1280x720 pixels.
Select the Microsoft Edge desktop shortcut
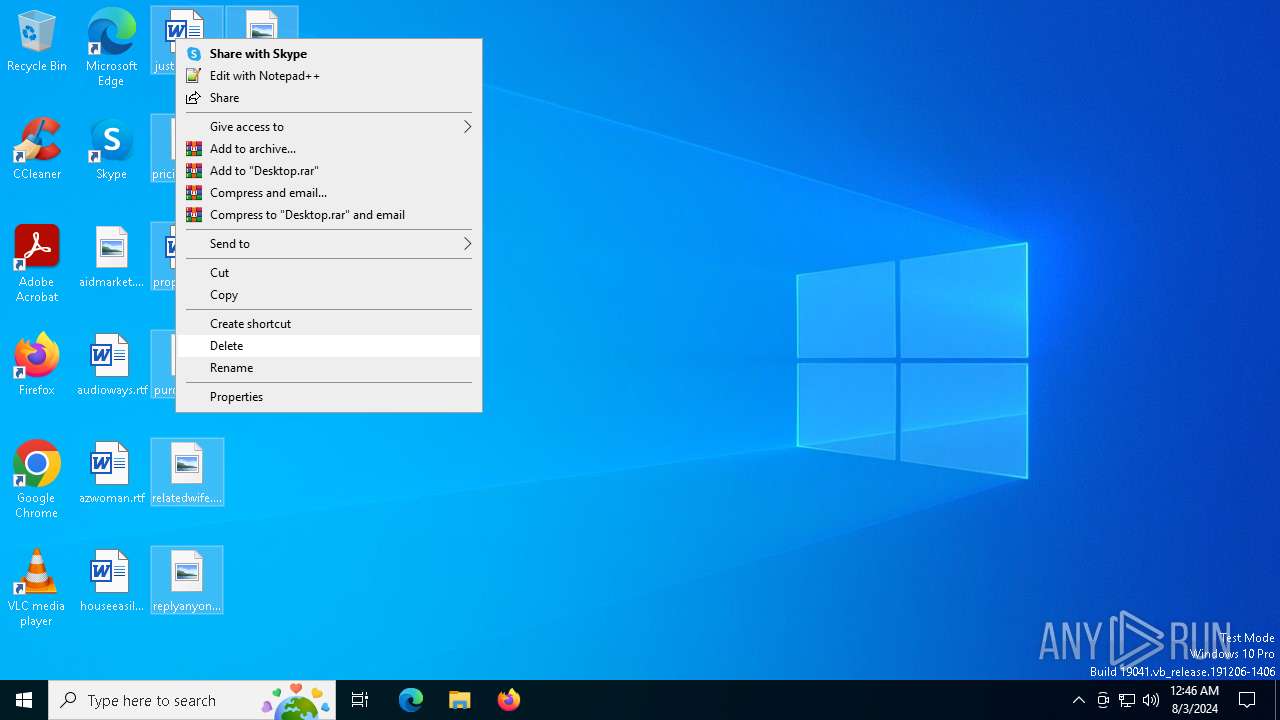[x=111, y=47]
